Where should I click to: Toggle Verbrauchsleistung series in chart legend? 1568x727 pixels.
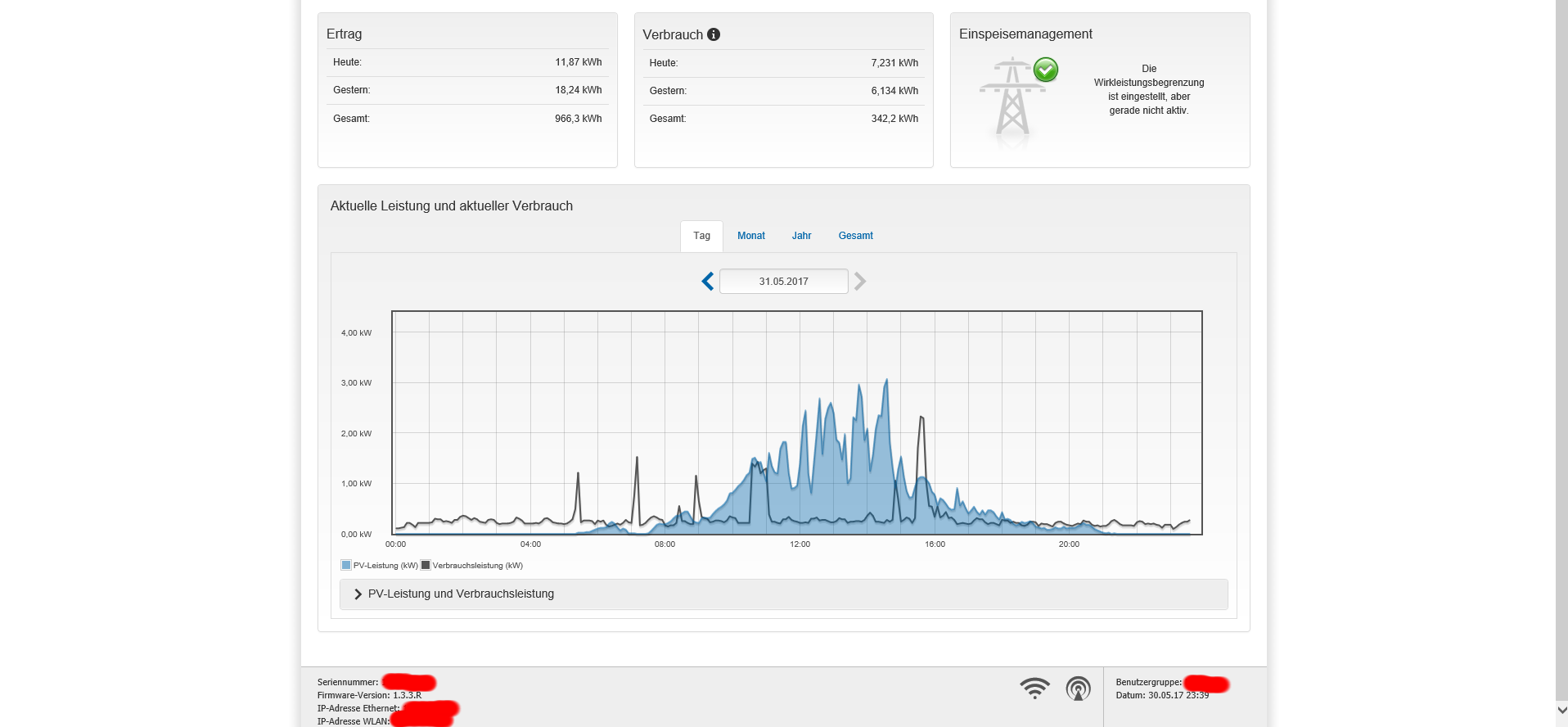click(x=477, y=566)
